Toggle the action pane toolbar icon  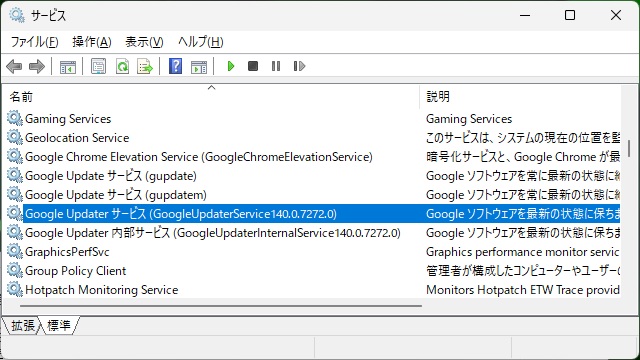coord(199,67)
